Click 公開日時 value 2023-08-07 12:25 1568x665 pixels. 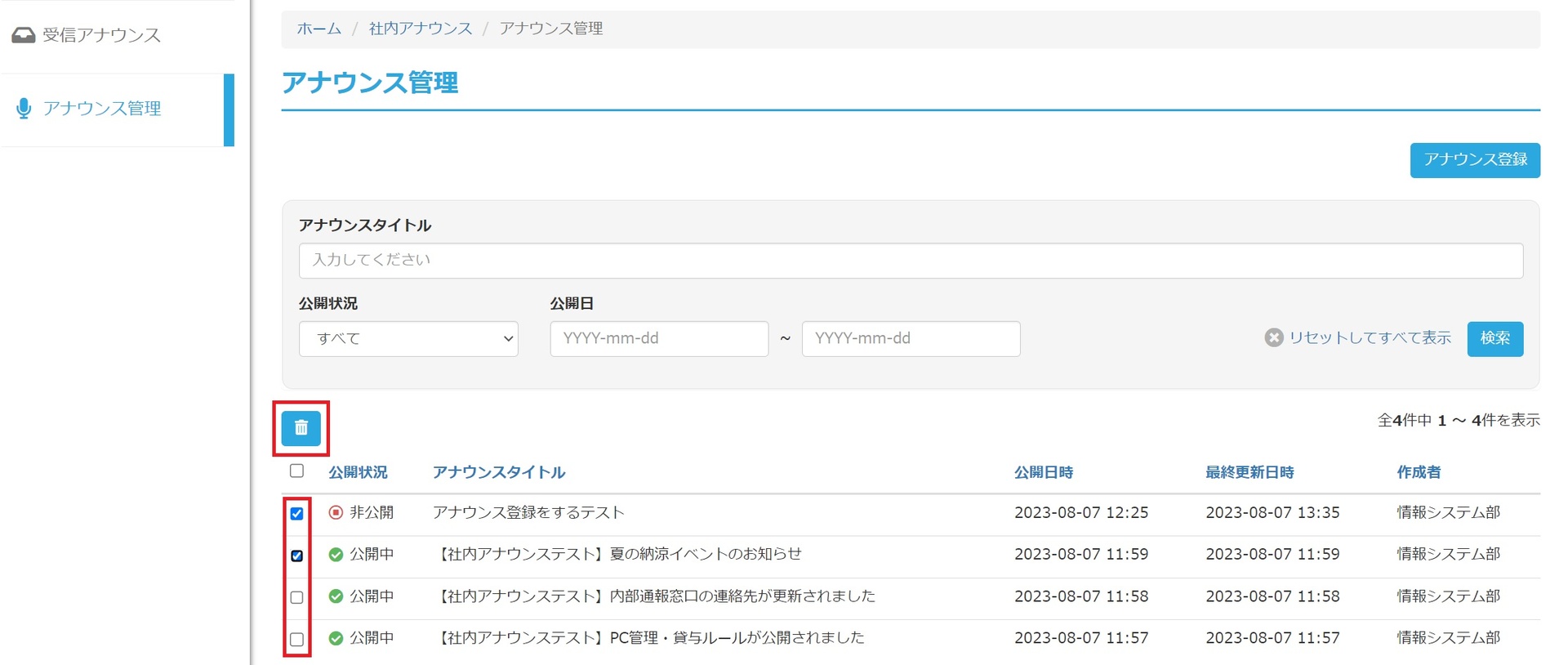pyautogui.click(x=1081, y=512)
